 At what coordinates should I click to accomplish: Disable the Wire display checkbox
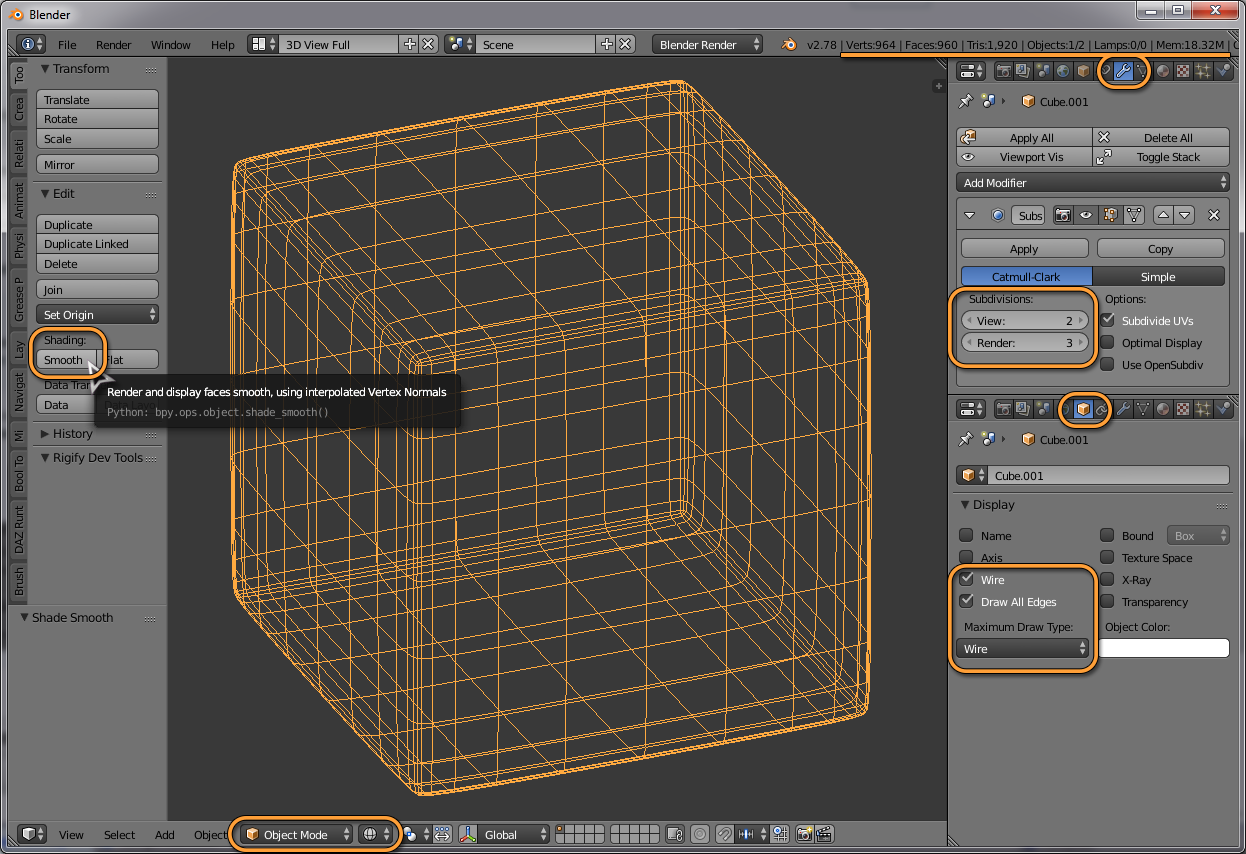pos(966,580)
